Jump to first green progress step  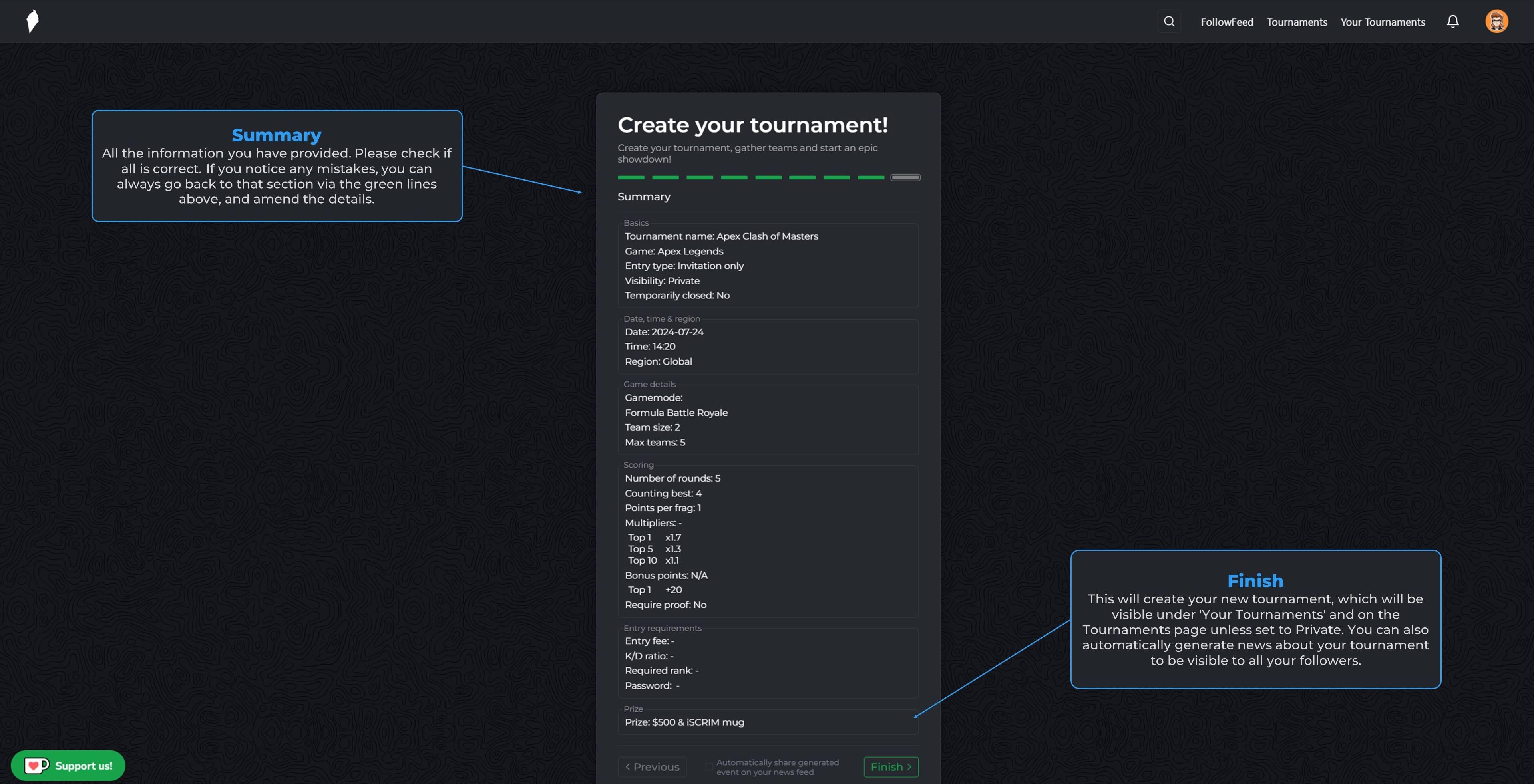coord(631,177)
